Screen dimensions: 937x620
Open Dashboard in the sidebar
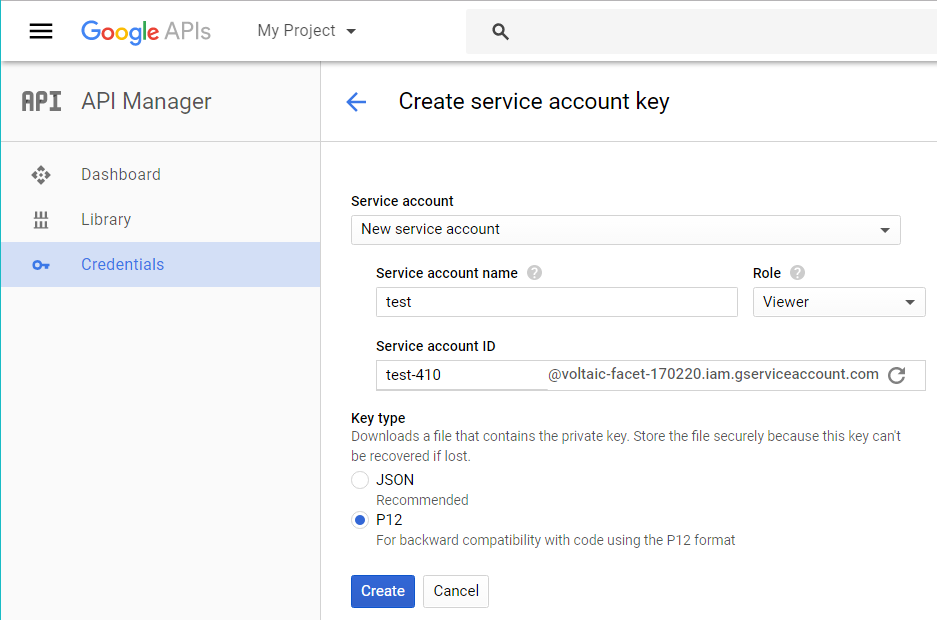pos(121,175)
